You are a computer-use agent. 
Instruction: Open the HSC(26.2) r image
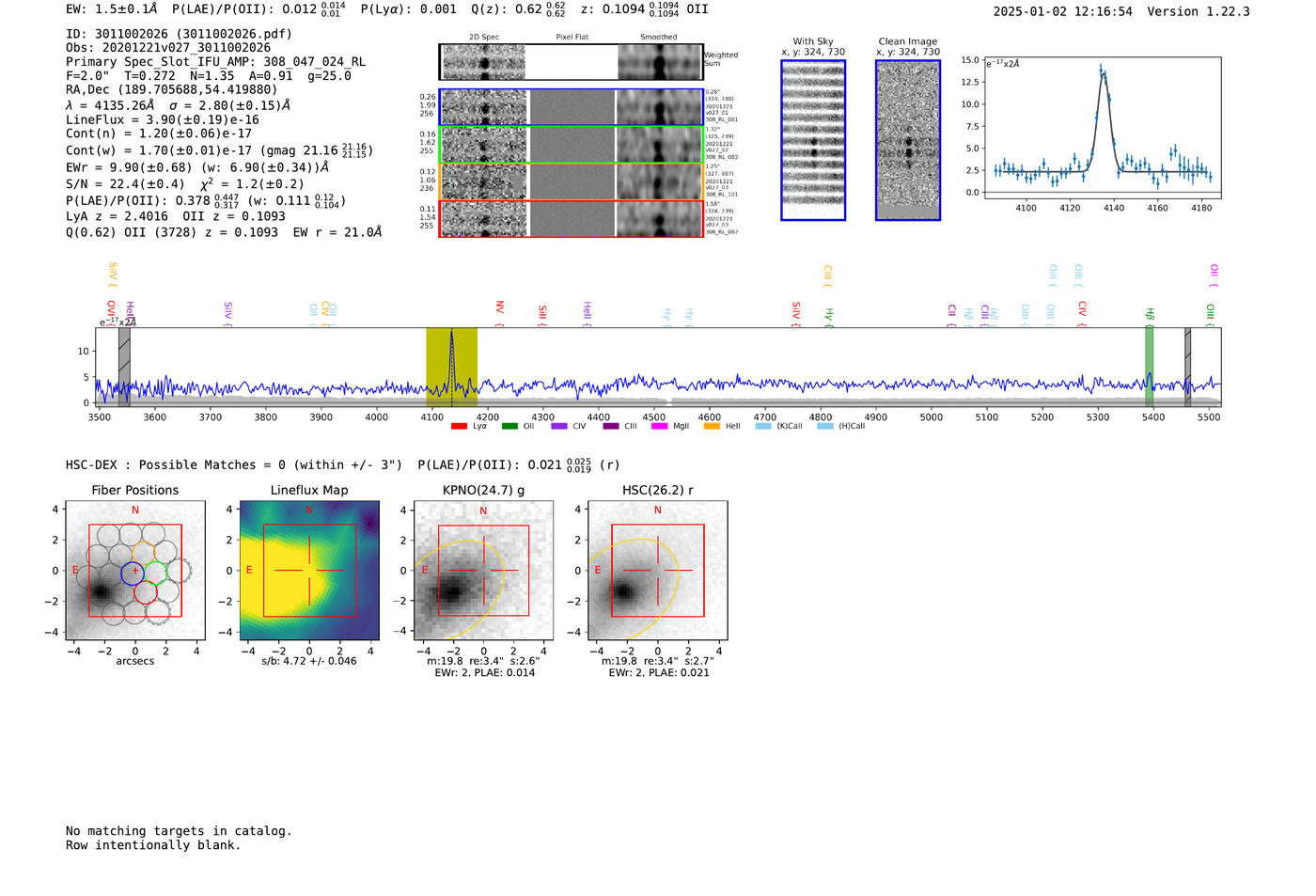[657, 571]
